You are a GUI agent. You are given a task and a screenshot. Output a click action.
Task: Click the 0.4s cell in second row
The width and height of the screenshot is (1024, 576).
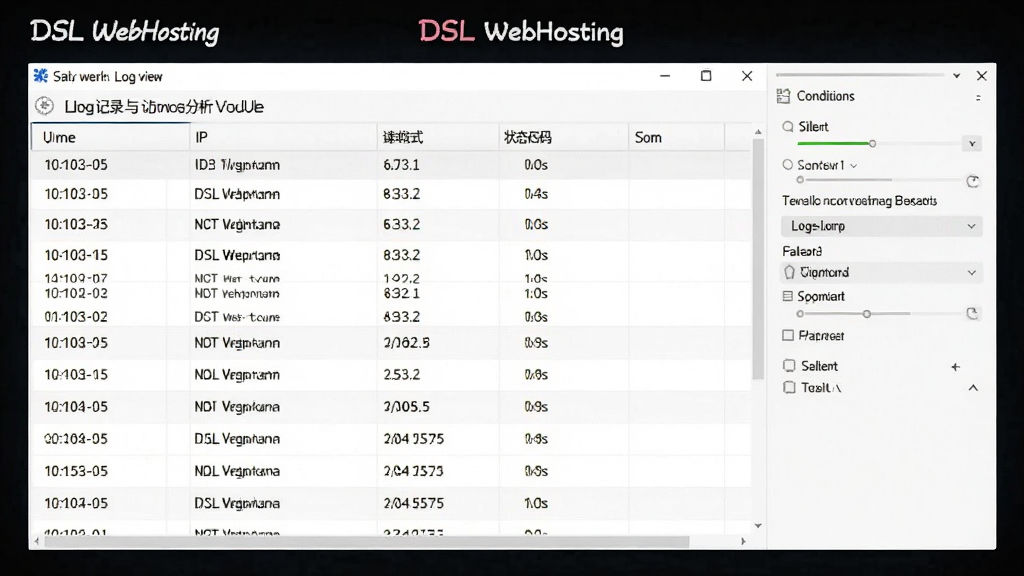tap(536, 194)
